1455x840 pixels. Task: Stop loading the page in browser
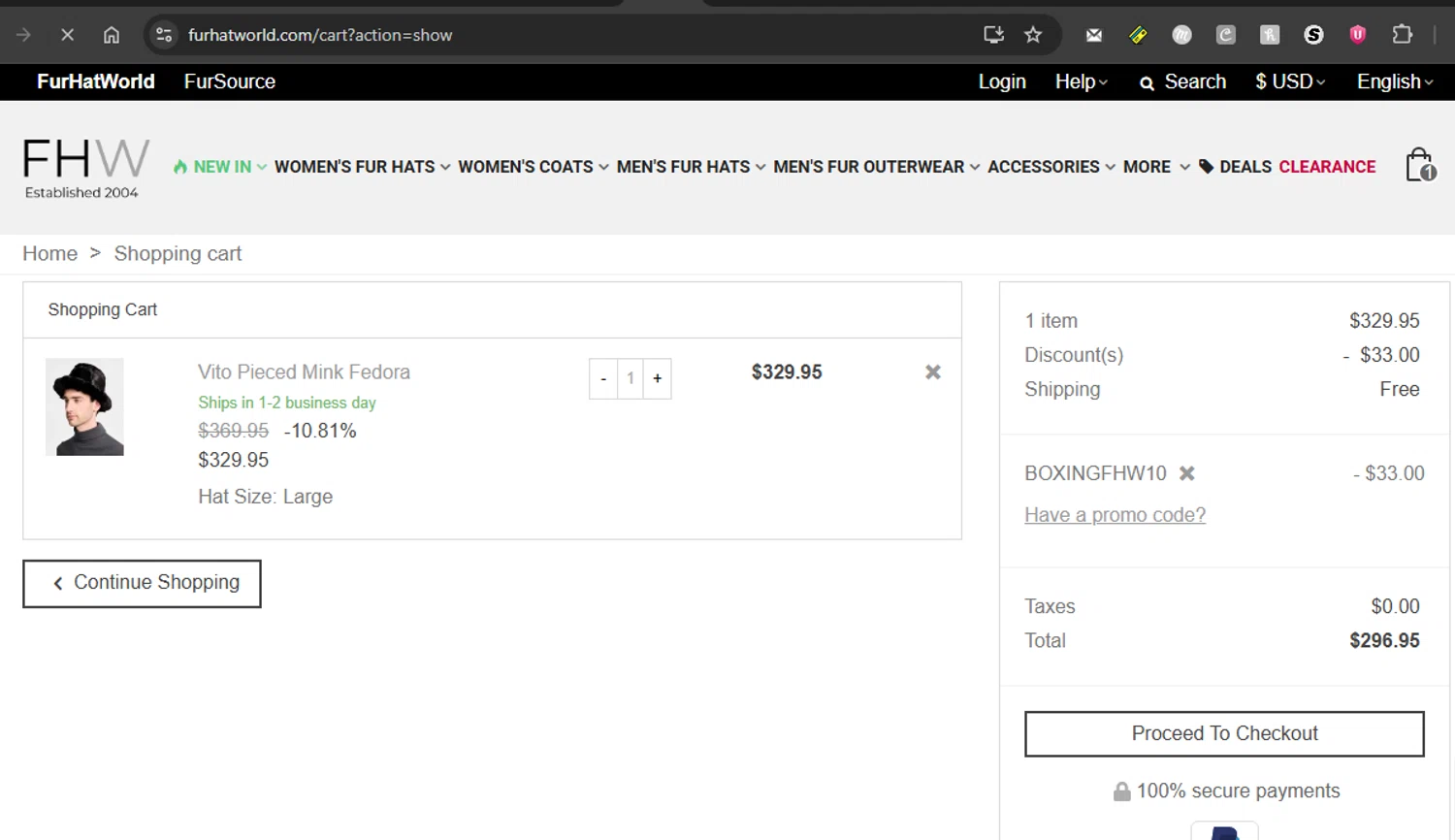coord(67,35)
